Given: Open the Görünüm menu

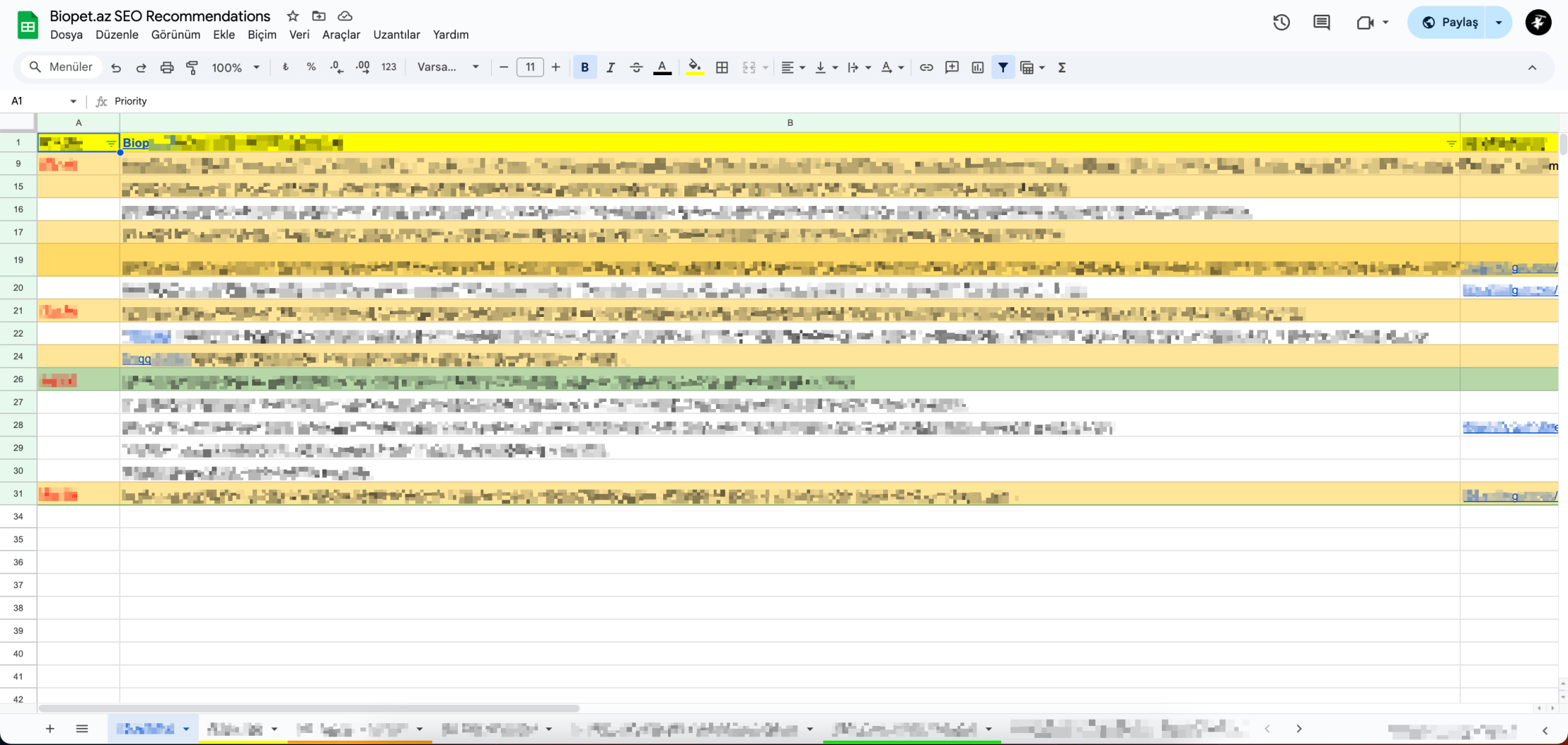Looking at the screenshot, I should click(x=176, y=34).
